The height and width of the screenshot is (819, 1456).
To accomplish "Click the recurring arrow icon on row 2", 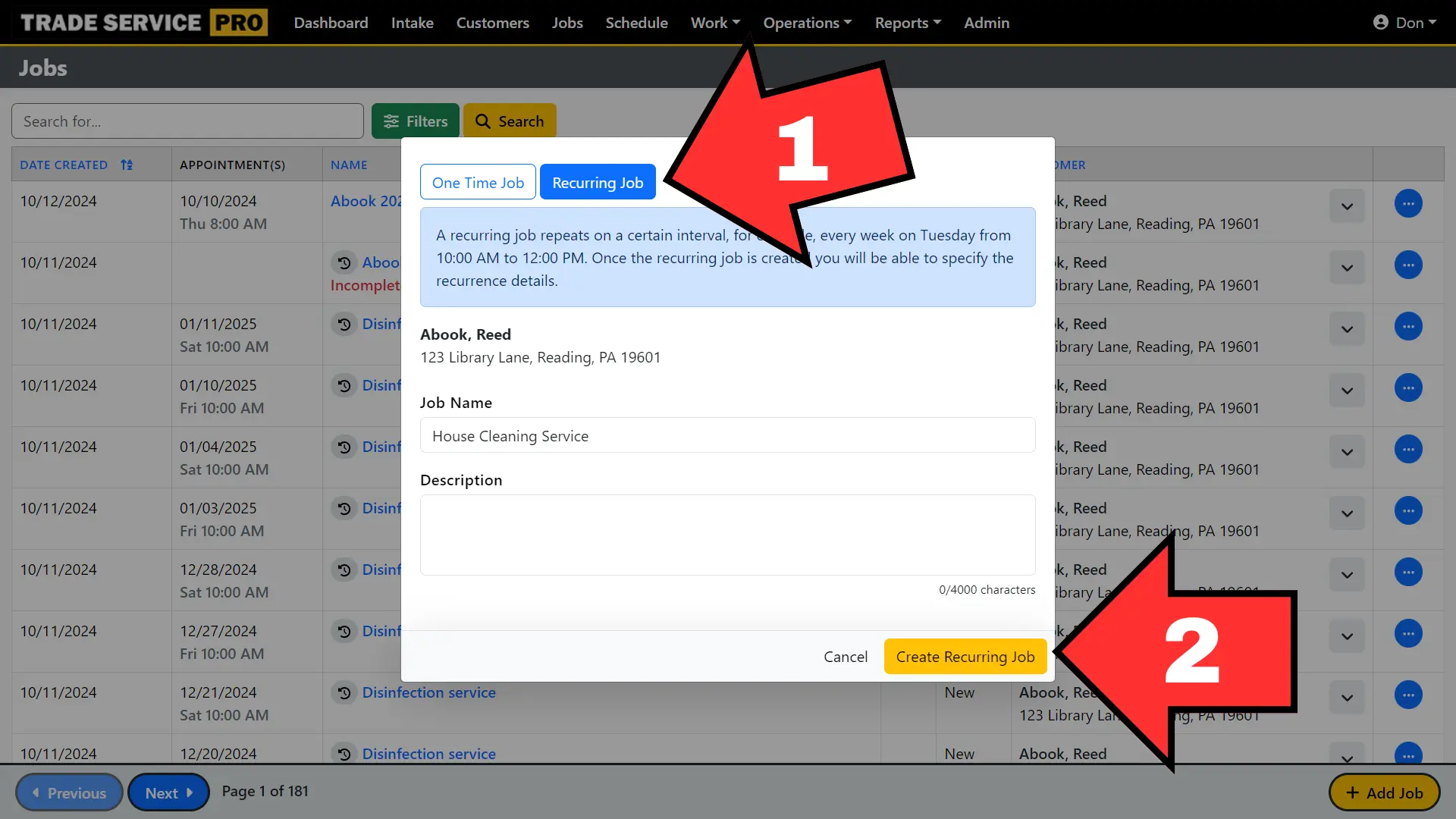I will pos(344,262).
